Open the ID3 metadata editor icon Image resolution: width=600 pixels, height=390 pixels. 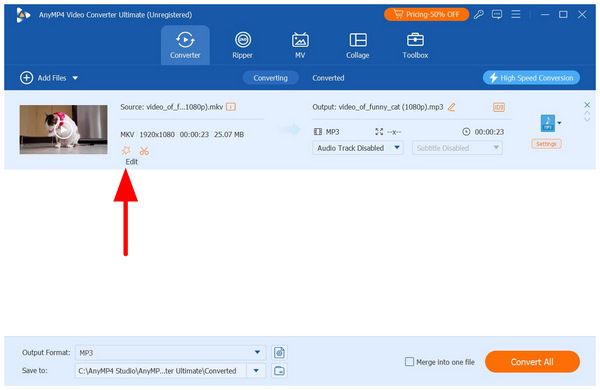pos(499,107)
